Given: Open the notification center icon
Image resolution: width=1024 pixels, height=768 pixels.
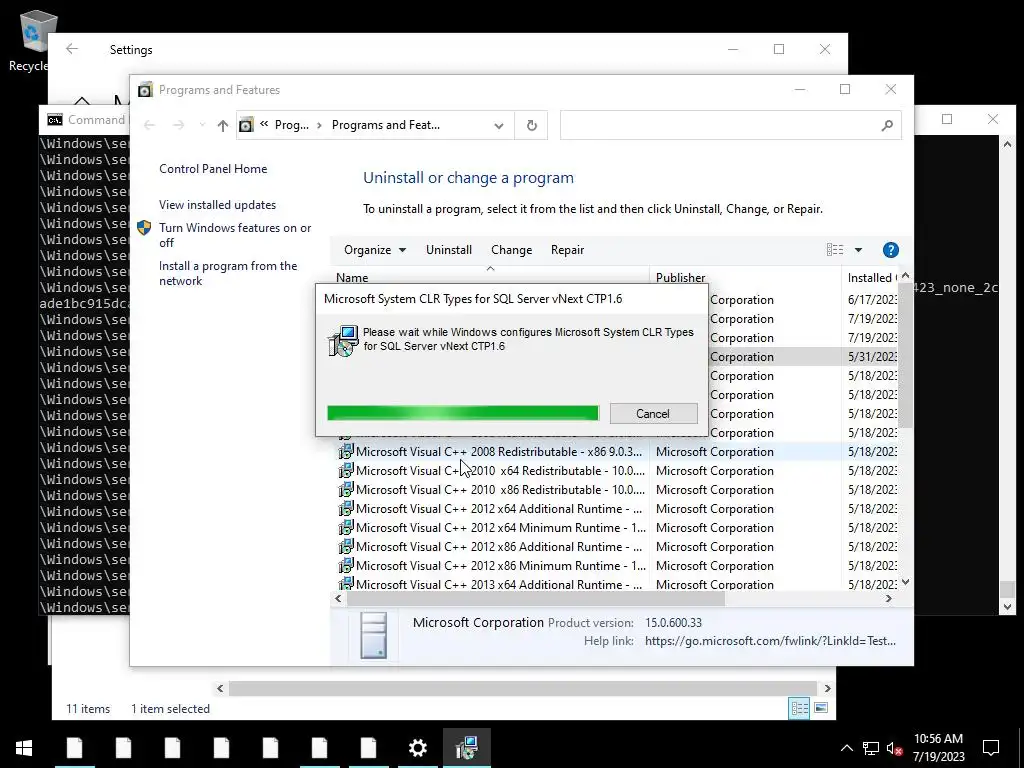Looking at the screenshot, I should pyautogui.click(x=991, y=748).
